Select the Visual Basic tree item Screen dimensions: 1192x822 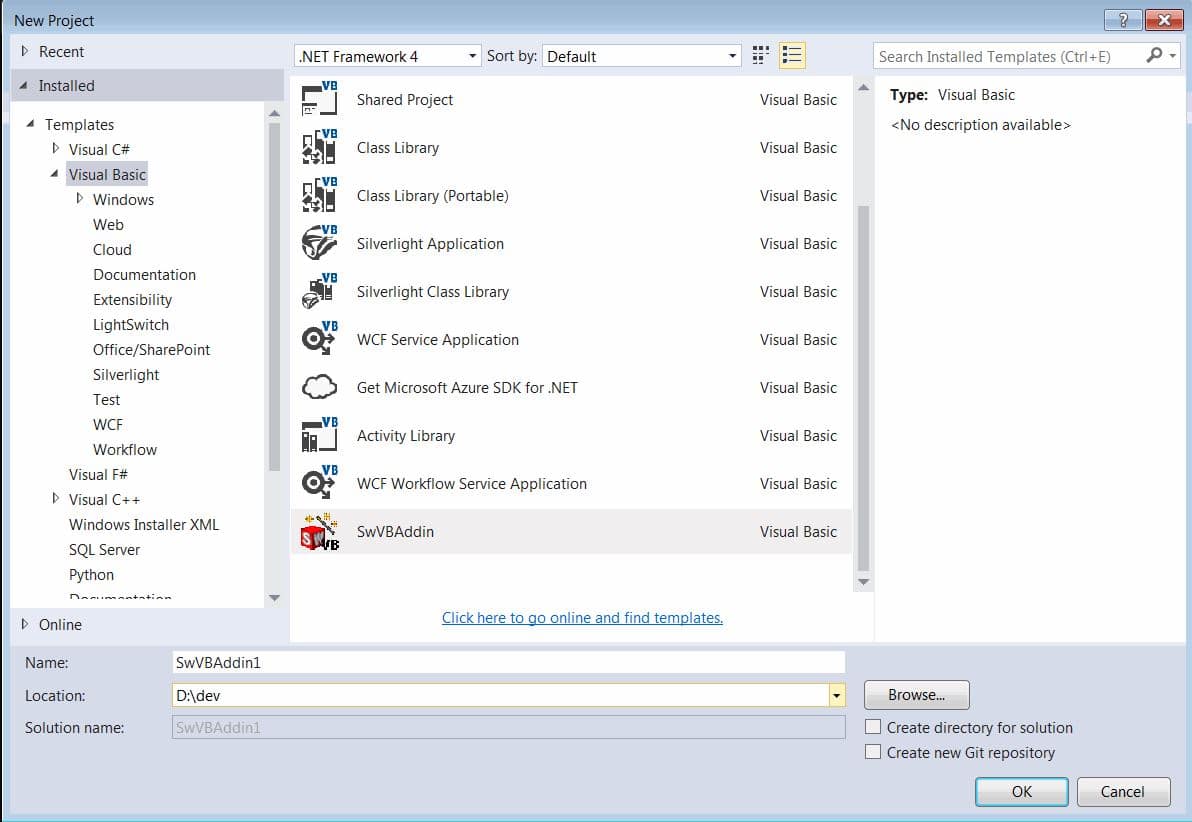click(107, 174)
